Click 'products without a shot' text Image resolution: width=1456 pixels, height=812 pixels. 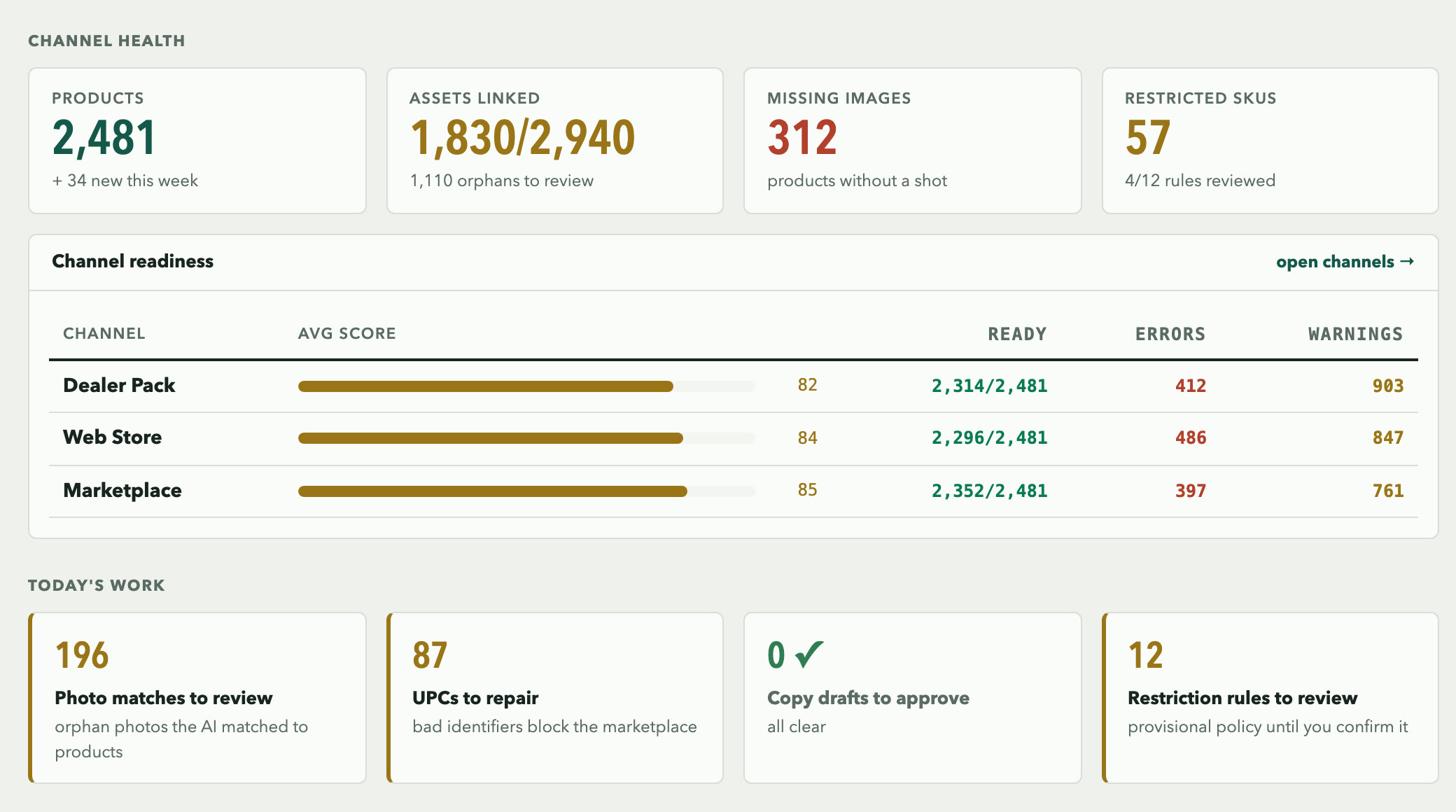coord(857,181)
